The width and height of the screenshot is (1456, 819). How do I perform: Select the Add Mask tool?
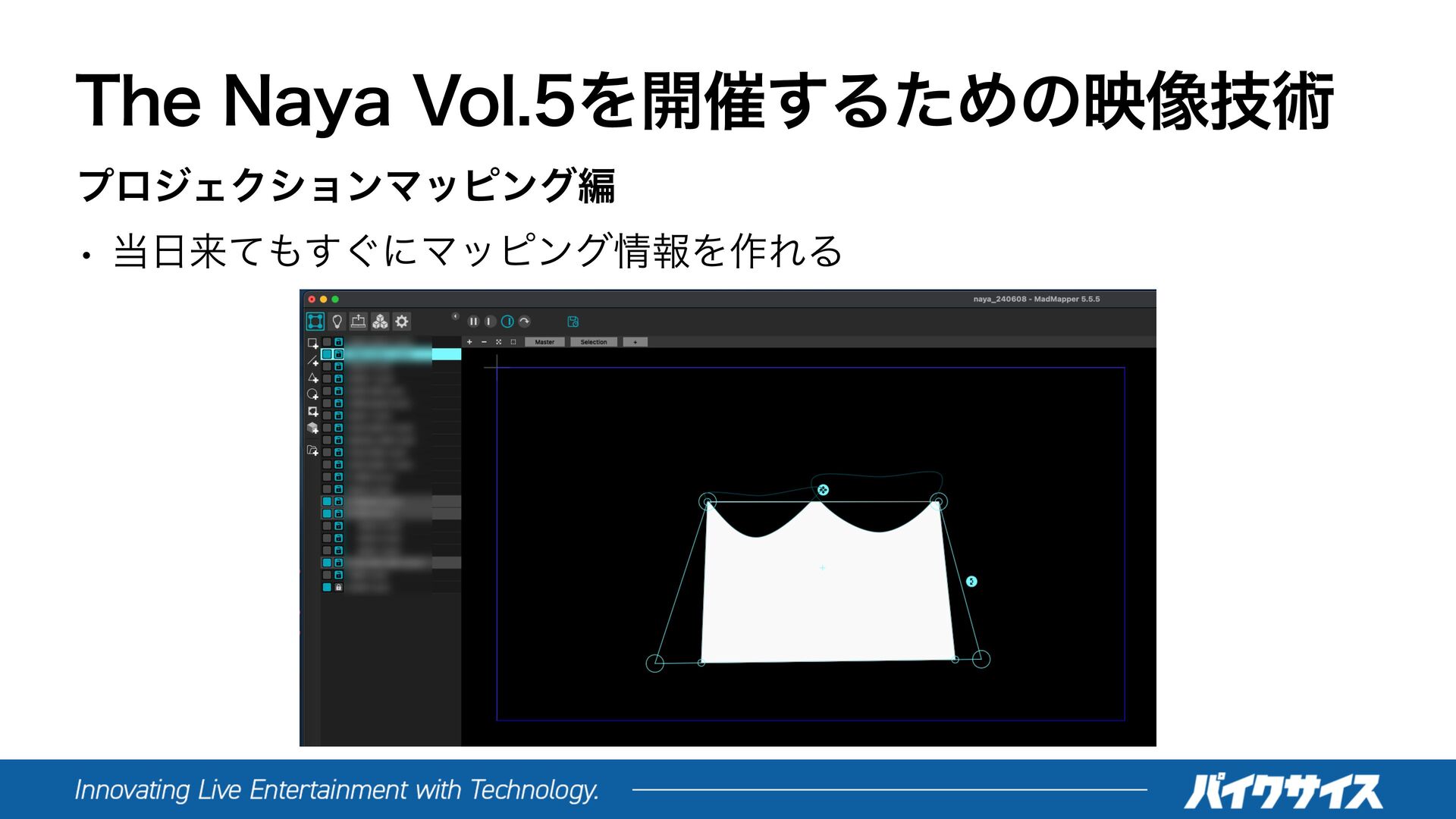(312, 412)
